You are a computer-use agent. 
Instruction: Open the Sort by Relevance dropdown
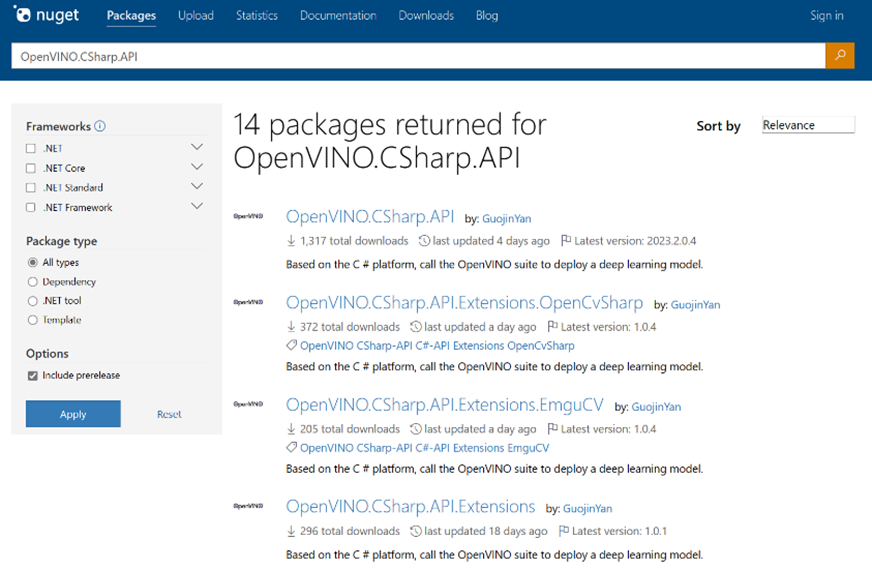point(808,125)
